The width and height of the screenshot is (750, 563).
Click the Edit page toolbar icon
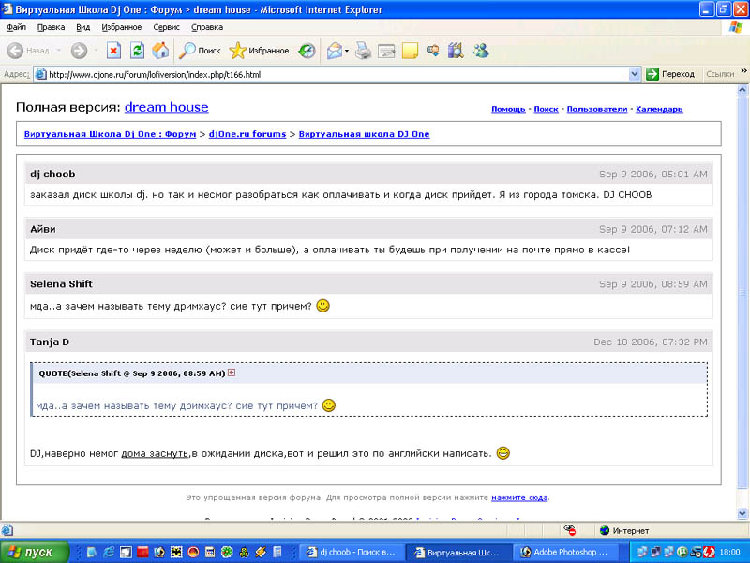point(386,50)
